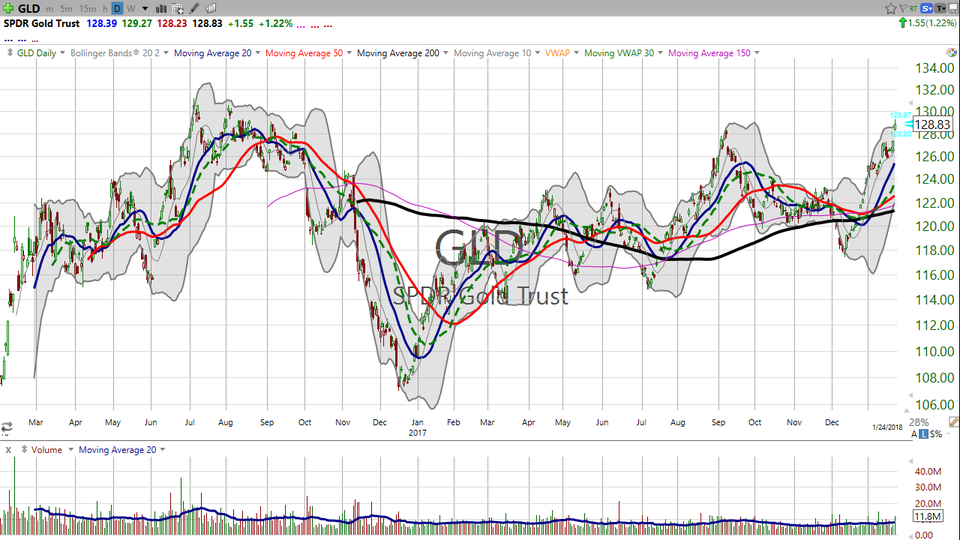Toggle arithmetic scale A

pos(915,433)
